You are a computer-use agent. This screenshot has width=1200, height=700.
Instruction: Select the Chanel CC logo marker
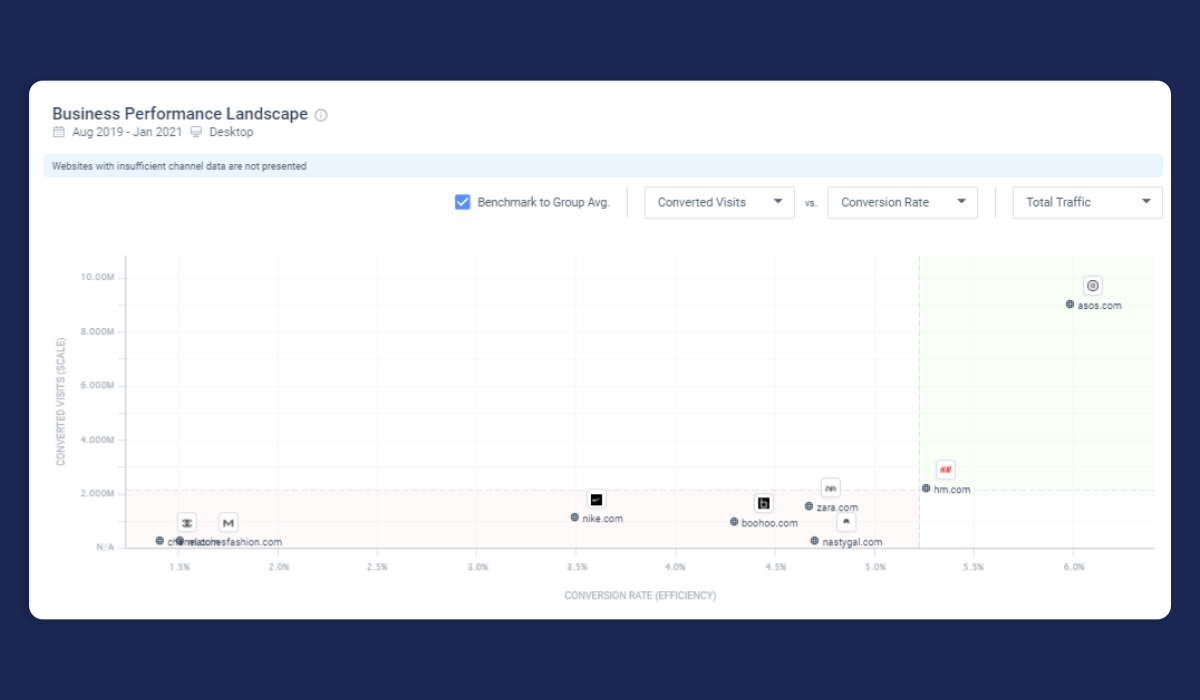coord(187,522)
